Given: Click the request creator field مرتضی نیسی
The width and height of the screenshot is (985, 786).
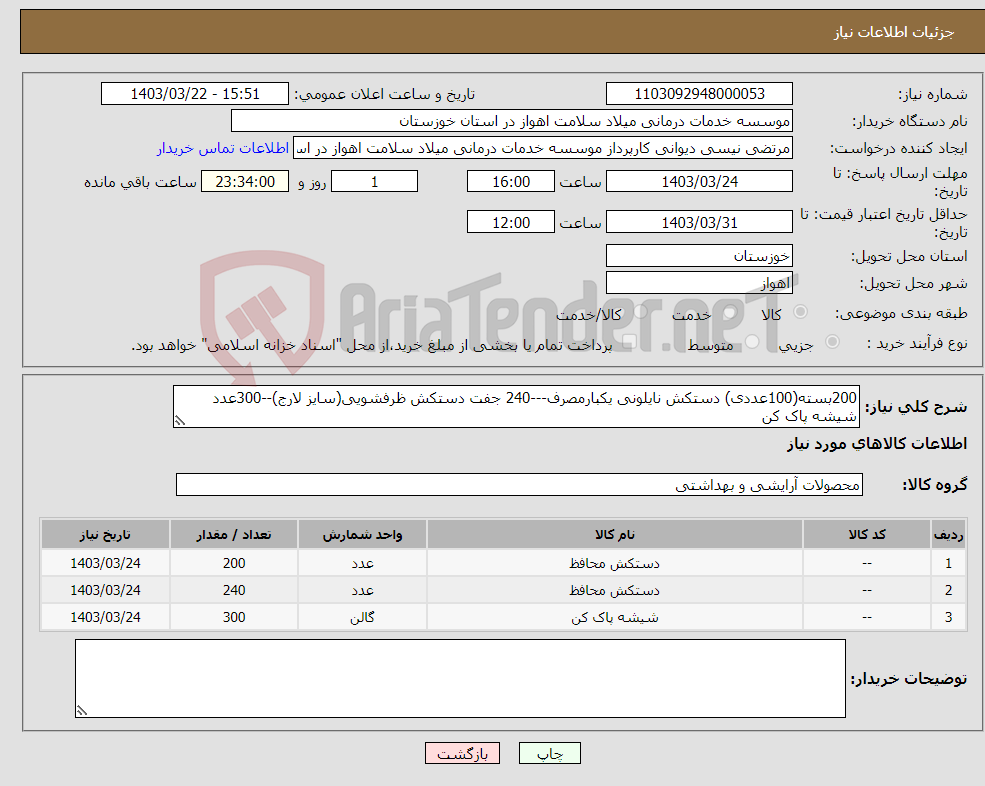Looking at the screenshot, I should [543, 148].
